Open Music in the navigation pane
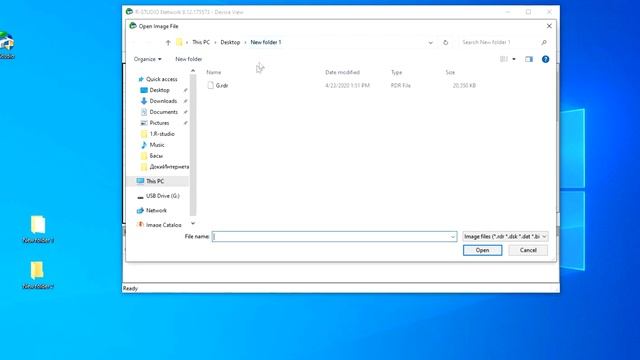640x360 pixels. 157,145
